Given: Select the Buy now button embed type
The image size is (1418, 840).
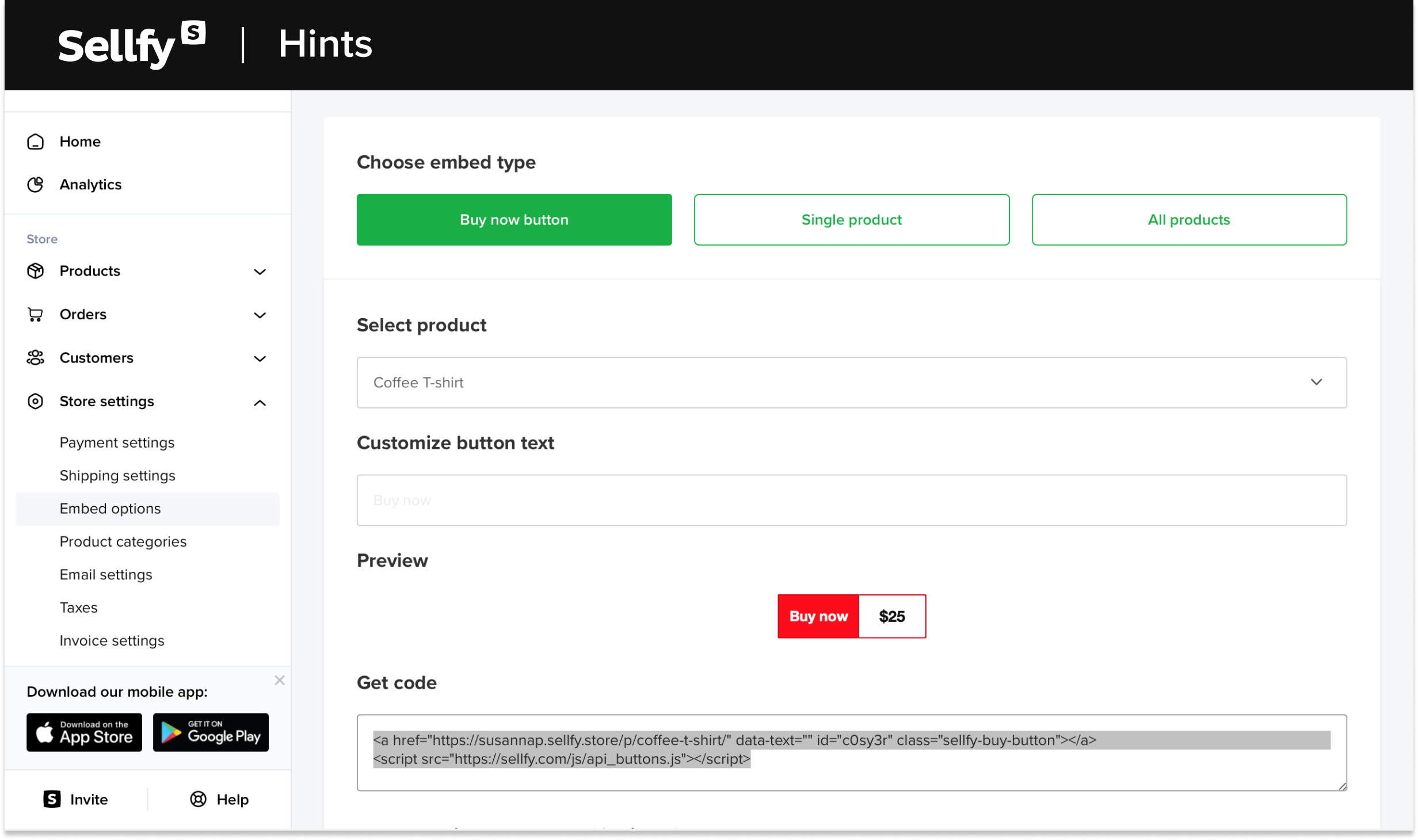Looking at the screenshot, I should (514, 219).
